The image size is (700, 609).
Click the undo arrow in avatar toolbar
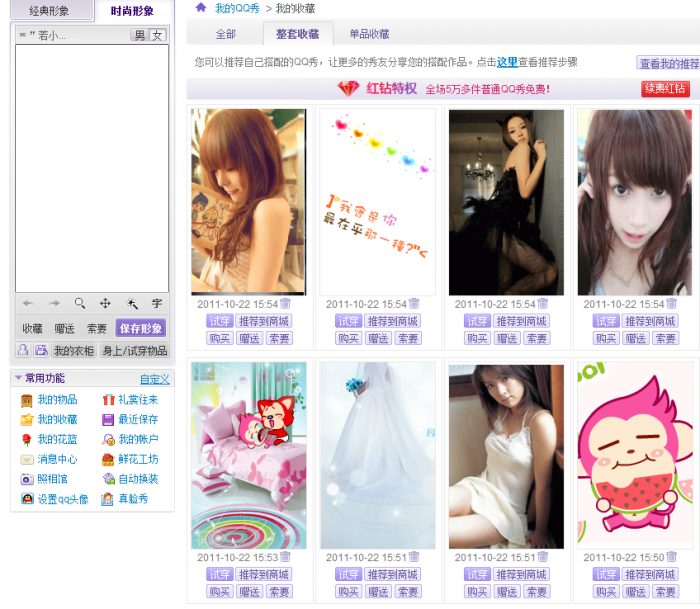point(29,304)
